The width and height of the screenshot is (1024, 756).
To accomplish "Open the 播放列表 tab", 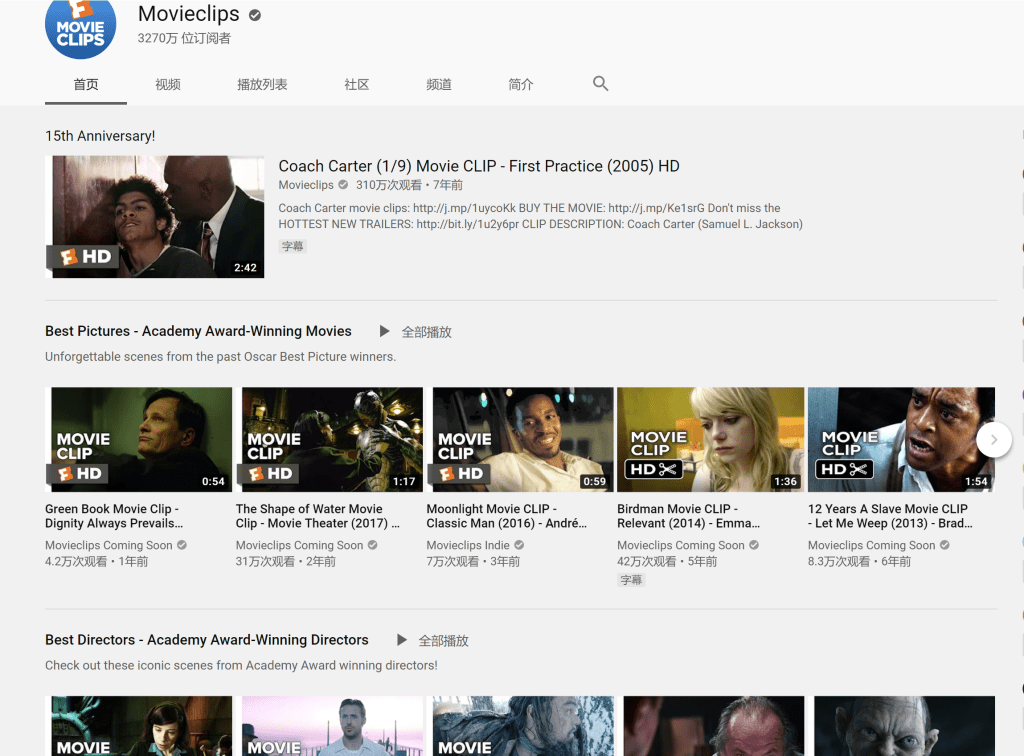I will pyautogui.click(x=262, y=85).
